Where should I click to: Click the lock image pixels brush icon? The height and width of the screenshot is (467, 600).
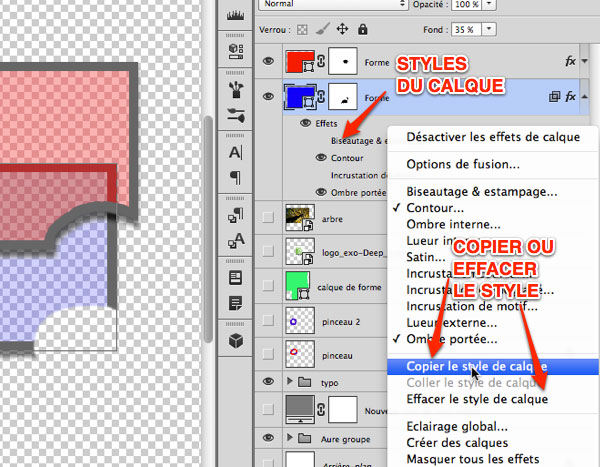pos(323,29)
